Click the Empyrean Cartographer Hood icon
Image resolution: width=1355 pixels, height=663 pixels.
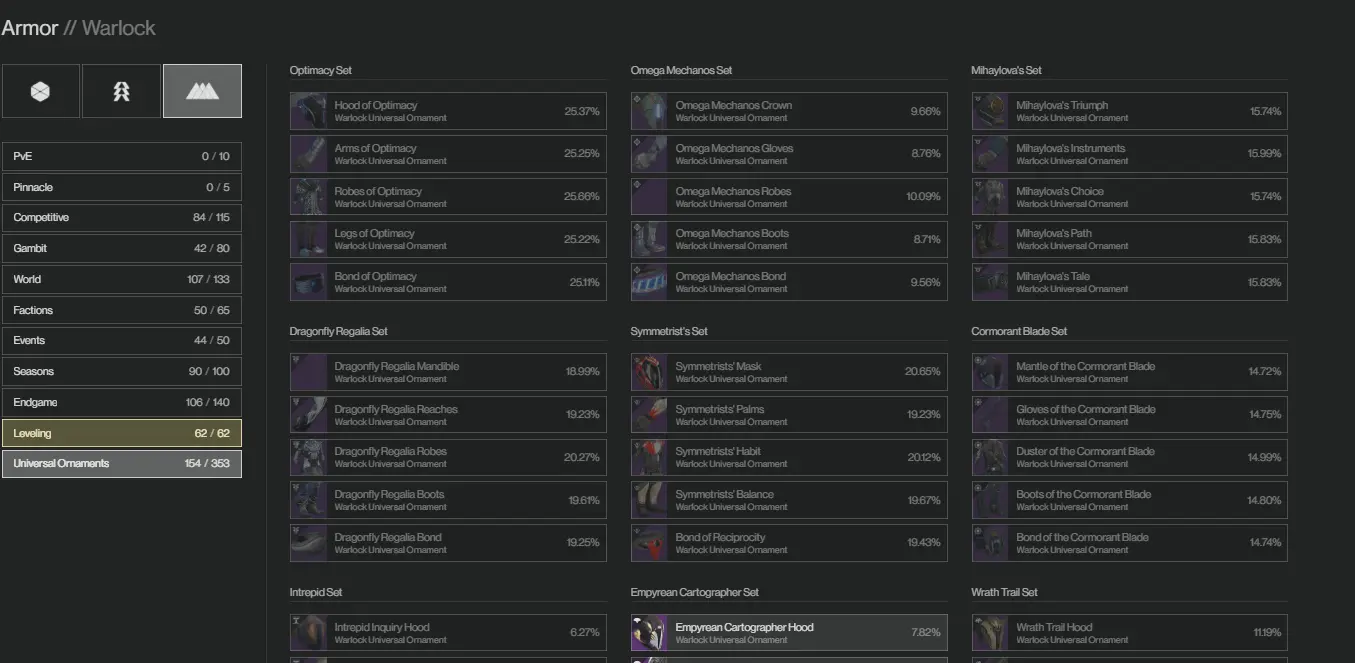[x=649, y=633]
